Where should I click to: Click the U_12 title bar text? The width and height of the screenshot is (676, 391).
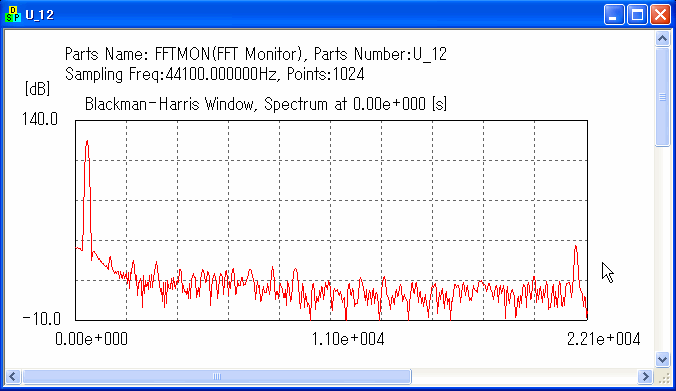click(x=39, y=15)
